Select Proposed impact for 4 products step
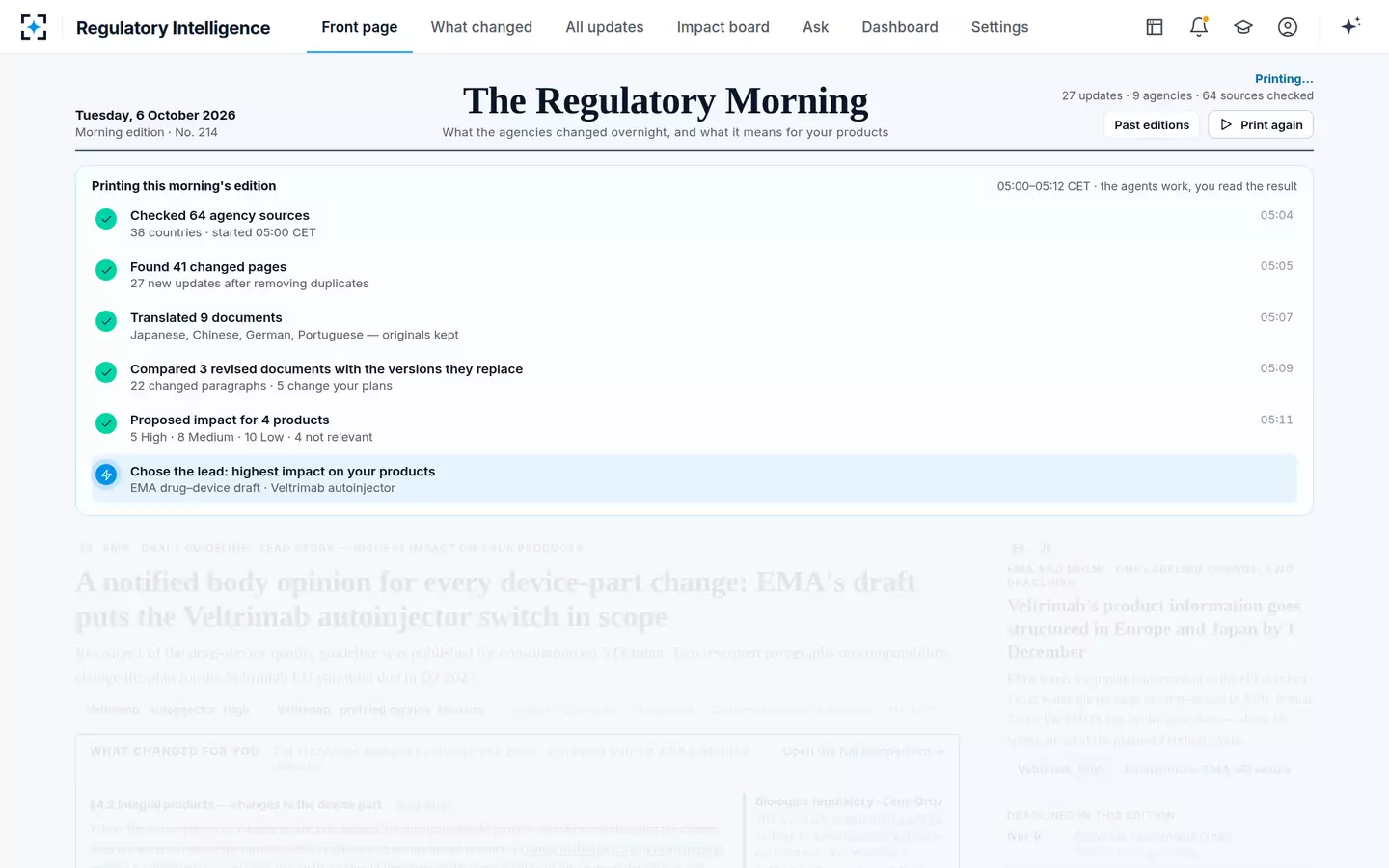Screen dimensions: 1389x868 tap(694, 428)
